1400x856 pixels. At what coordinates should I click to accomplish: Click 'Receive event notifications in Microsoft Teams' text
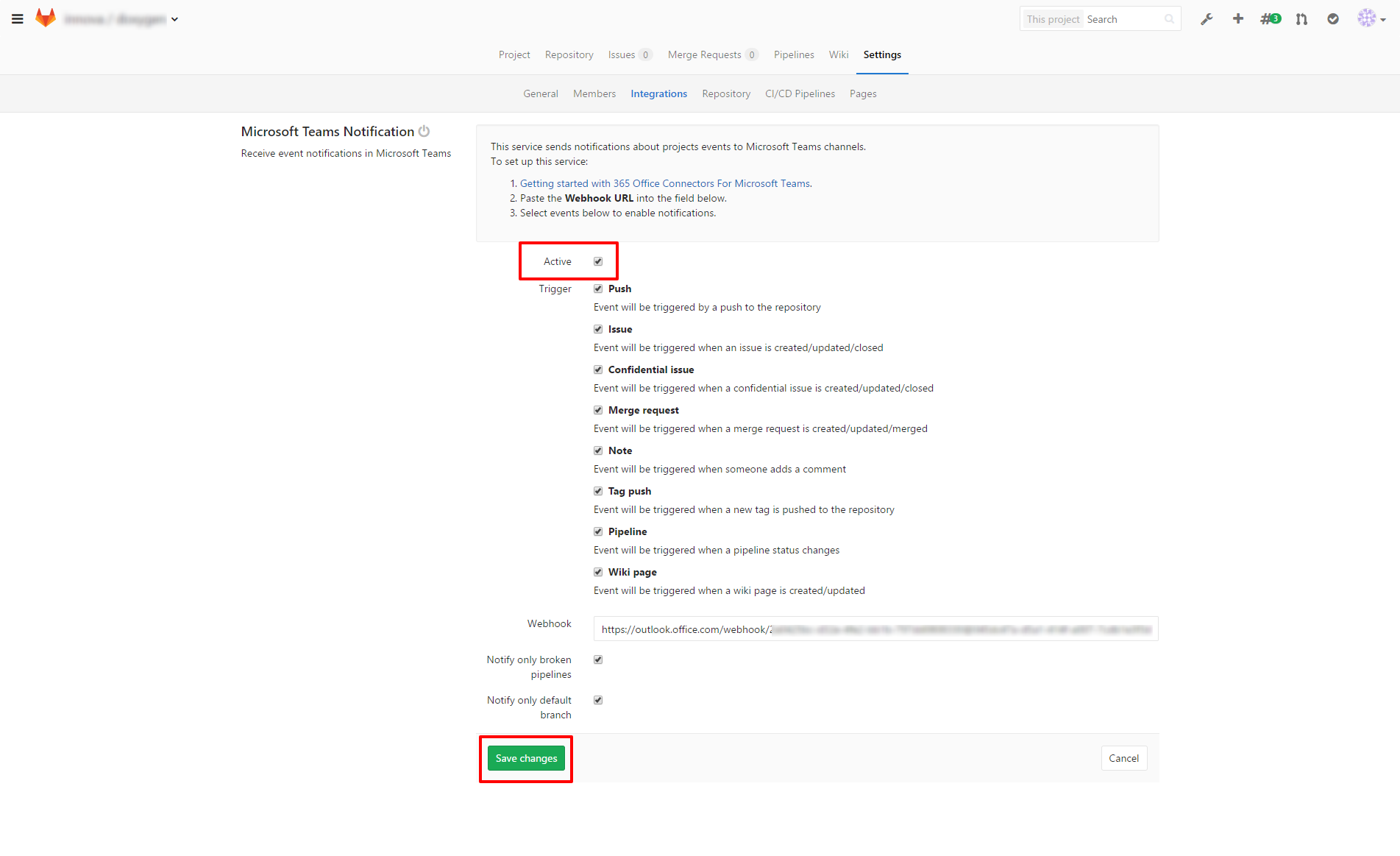[x=346, y=153]
